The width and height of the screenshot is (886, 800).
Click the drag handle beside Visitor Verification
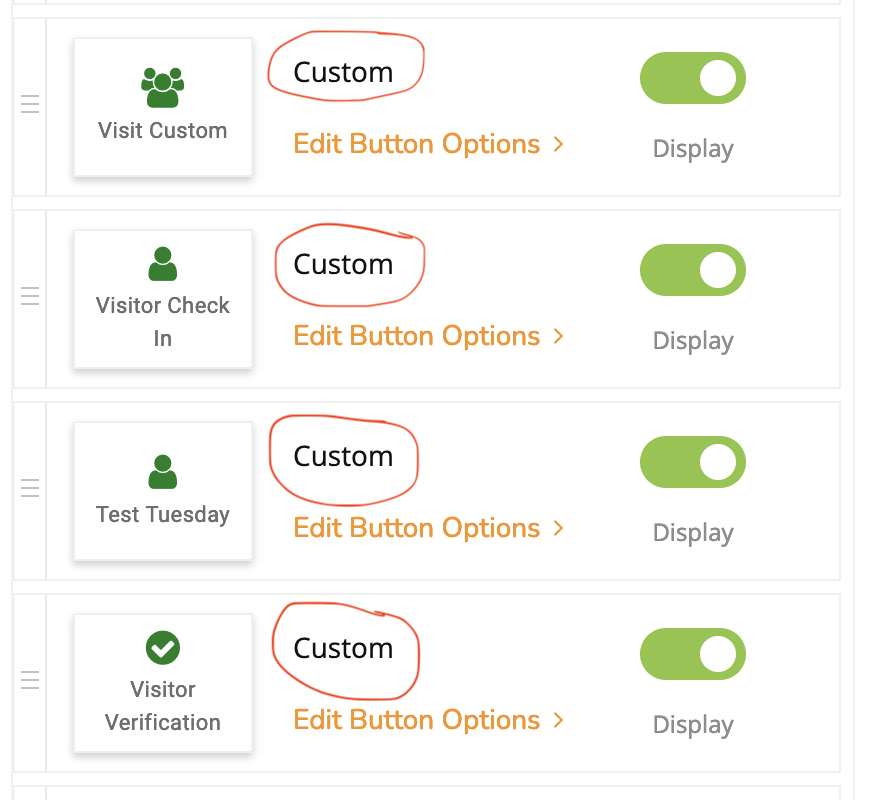pyautogui.click(x=30, y=680)
